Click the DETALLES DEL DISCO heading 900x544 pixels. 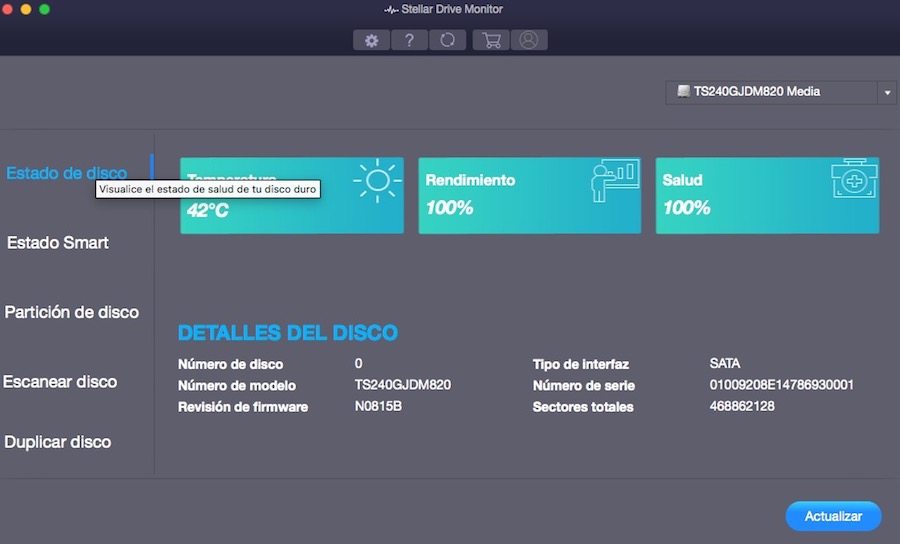click(288, 333)
